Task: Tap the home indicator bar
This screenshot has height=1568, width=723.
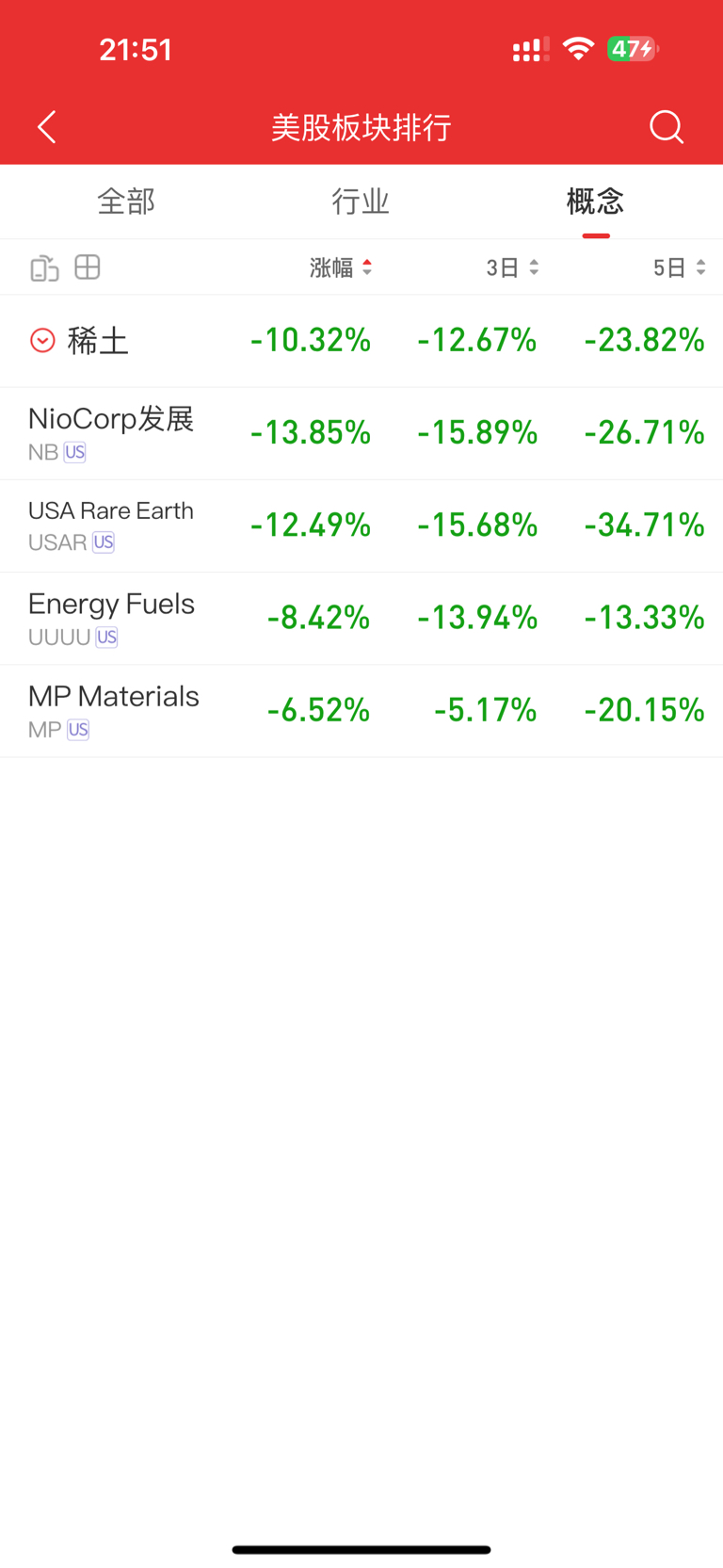Action: [x=361, y=1549]
